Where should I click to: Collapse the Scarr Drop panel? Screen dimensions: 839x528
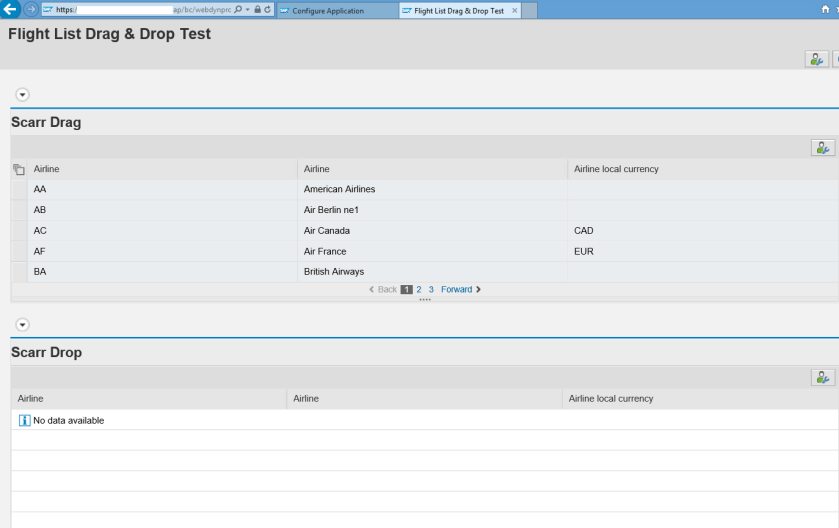pyautogui.click(x=22, y=324)
